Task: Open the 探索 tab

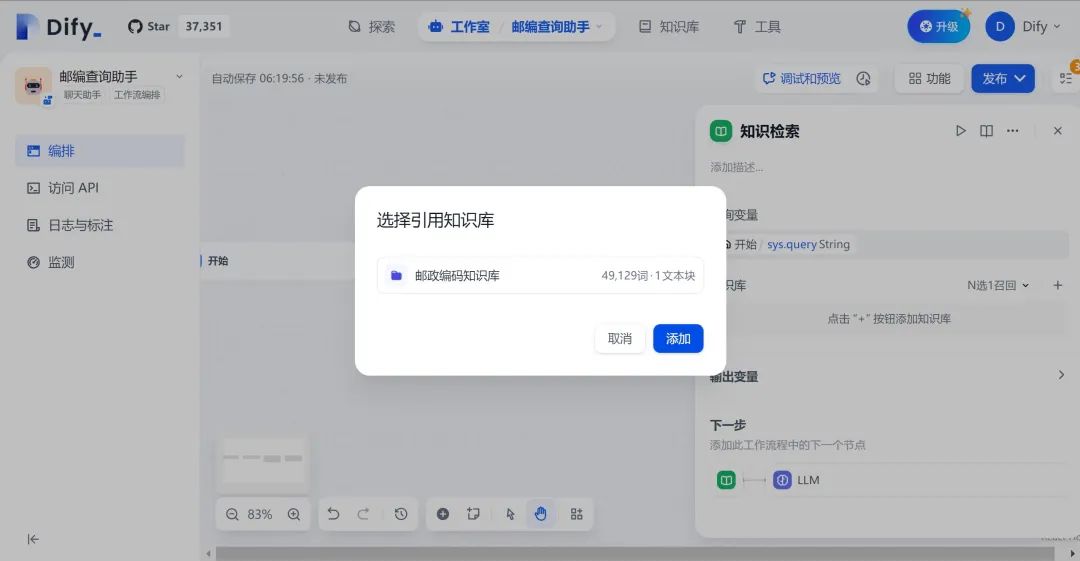Action: click(372, 27)
